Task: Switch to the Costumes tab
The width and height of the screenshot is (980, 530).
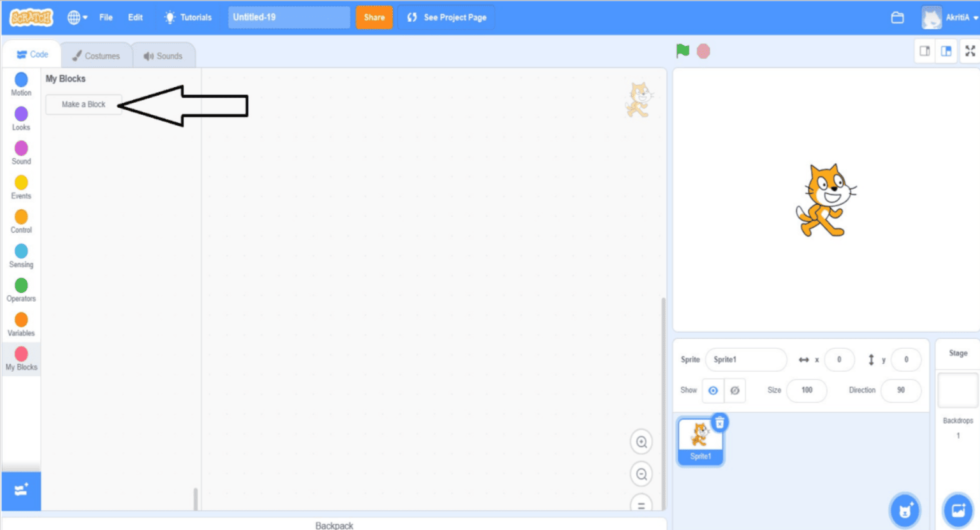Action: pos(96,56)
